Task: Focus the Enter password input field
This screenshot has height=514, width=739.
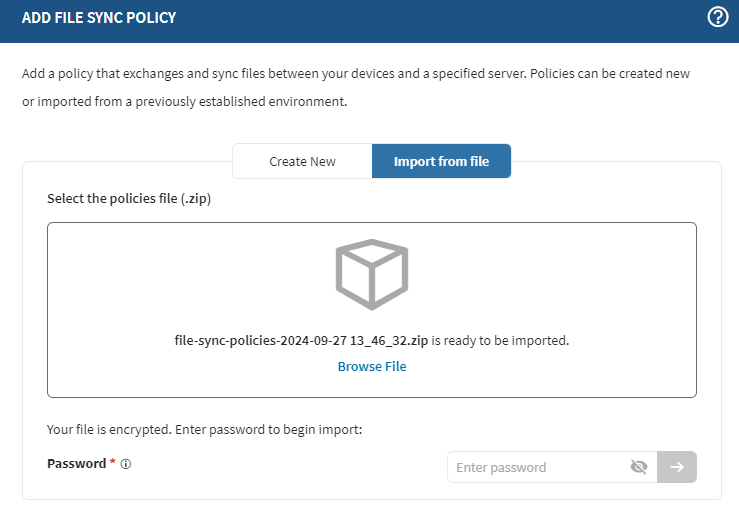Action: 537,467
